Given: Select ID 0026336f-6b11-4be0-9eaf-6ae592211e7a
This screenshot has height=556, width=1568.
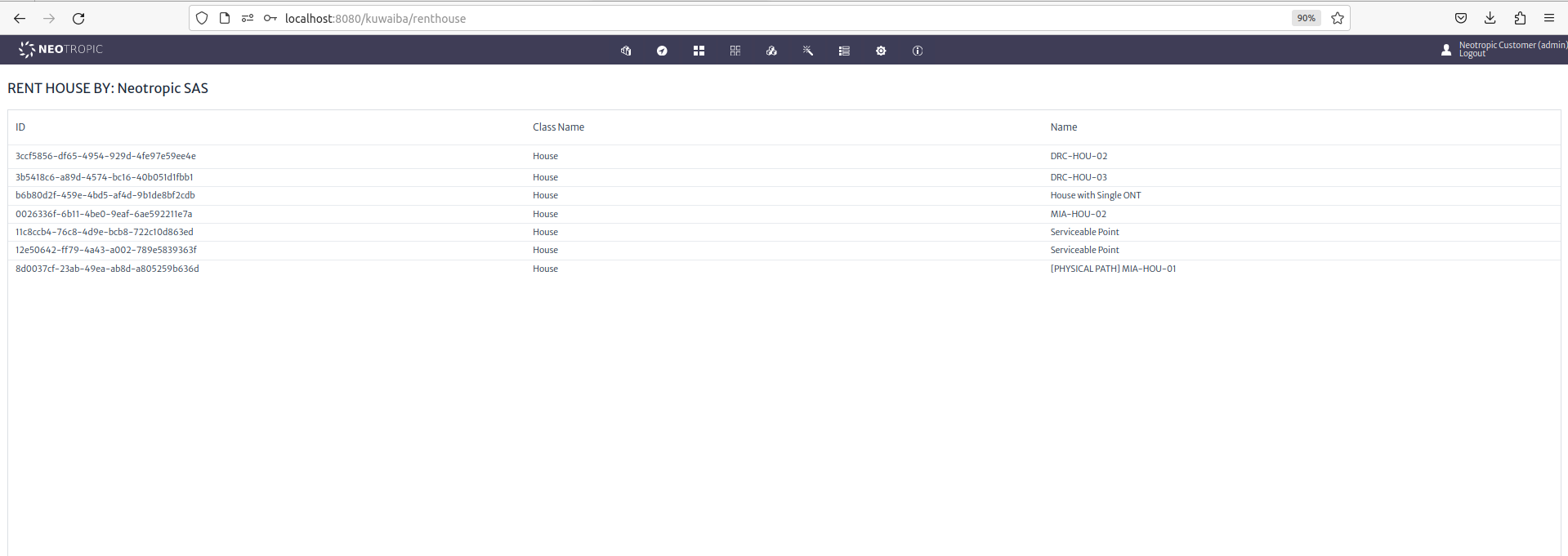Looking at the screenshot, I should 104,214.
